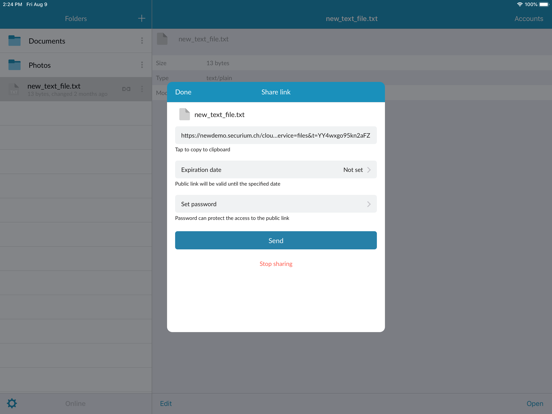Open the Set password option
The width and height of the screenshot is (552, 414).
click(276, 204)
